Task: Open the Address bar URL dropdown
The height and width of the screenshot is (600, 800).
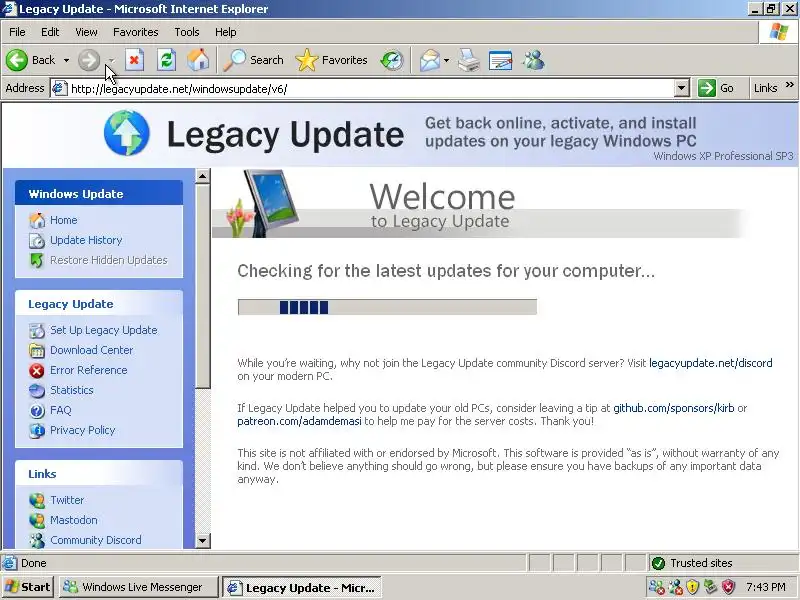Action: click(x=682, y=88)
